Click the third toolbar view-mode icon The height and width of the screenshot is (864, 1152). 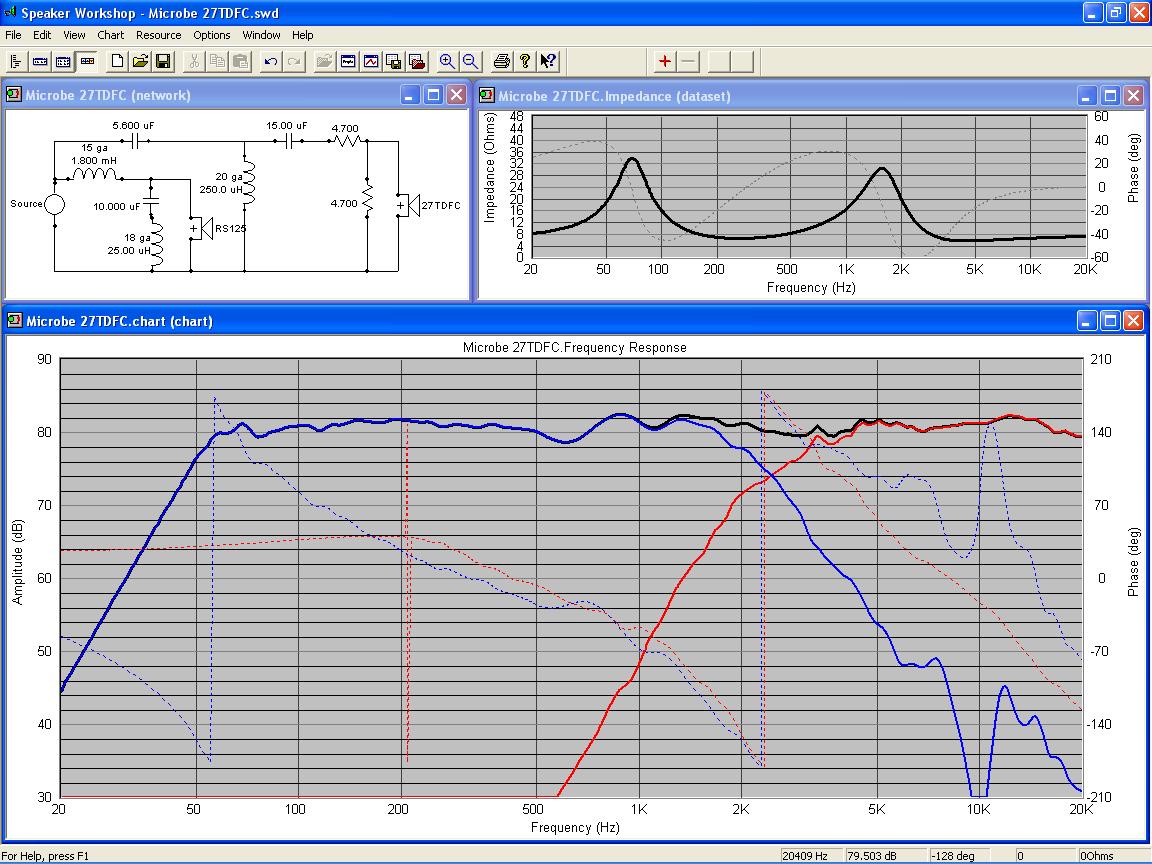63,62
